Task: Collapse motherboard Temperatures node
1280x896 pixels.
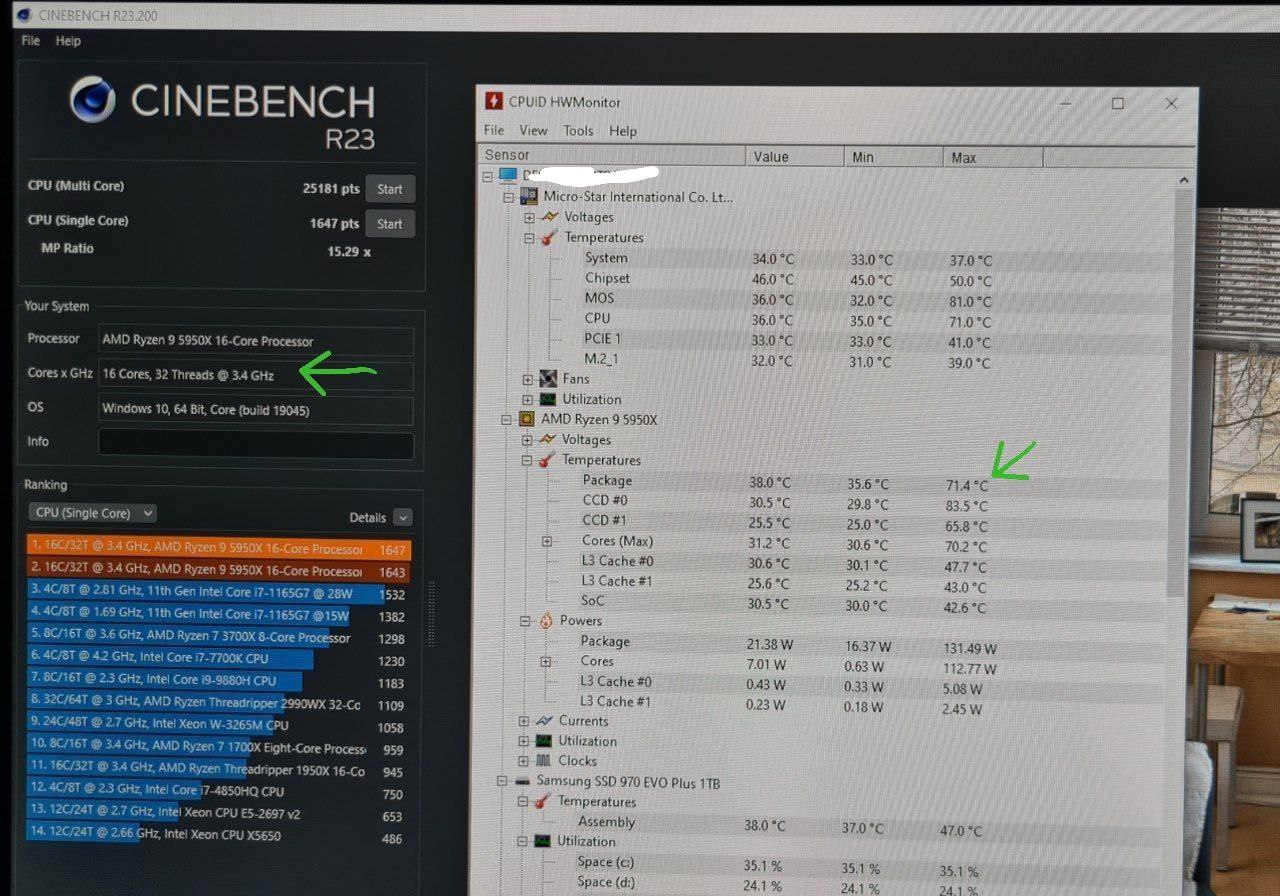Action: [528, 238]
